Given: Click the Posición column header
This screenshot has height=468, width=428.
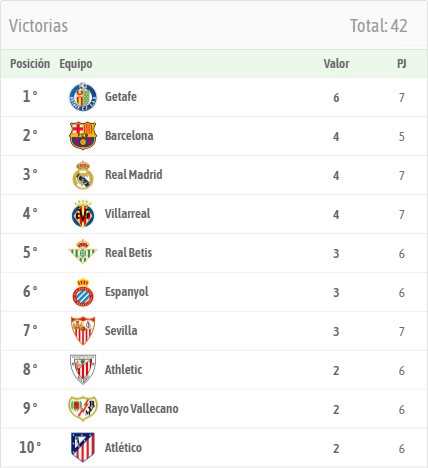Looking at the screenshot, I should 30,64.
